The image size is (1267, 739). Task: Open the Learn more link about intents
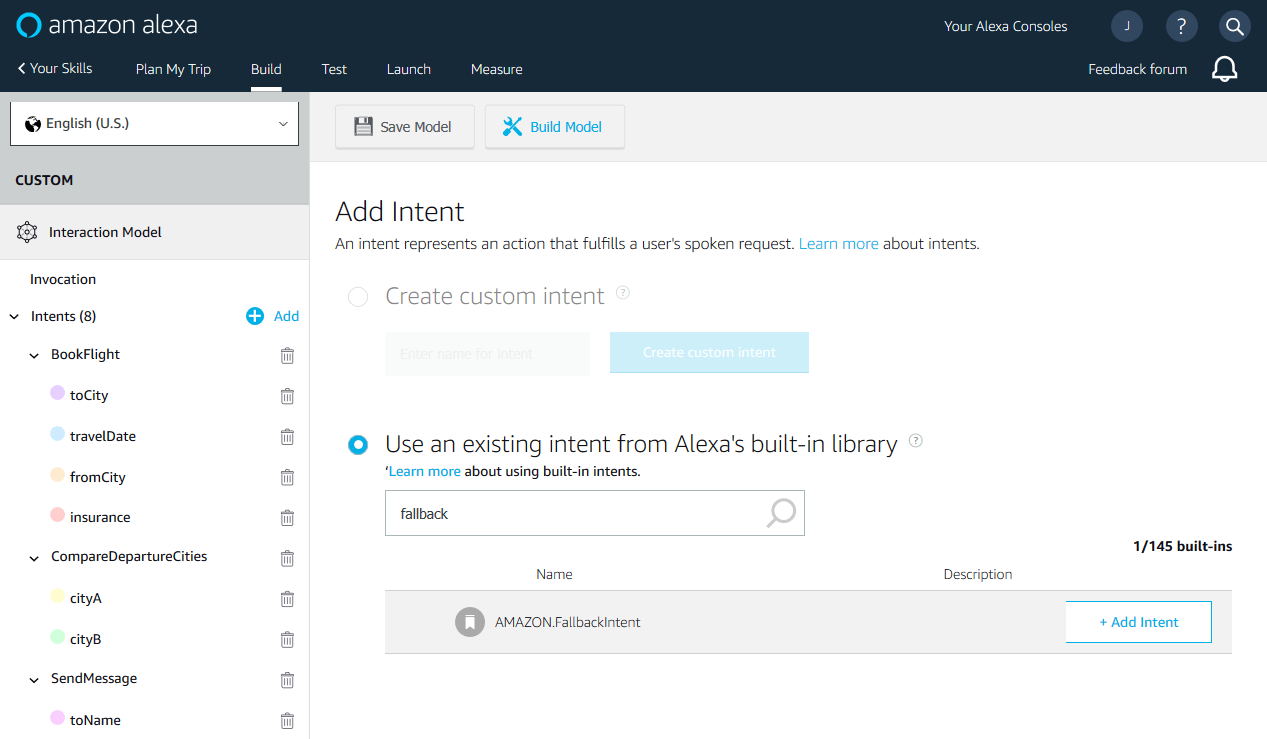[838, 243]
